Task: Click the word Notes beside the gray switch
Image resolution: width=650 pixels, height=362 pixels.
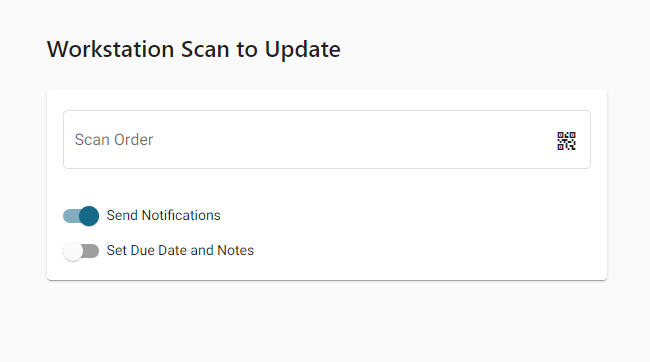Action: point(235,250)
